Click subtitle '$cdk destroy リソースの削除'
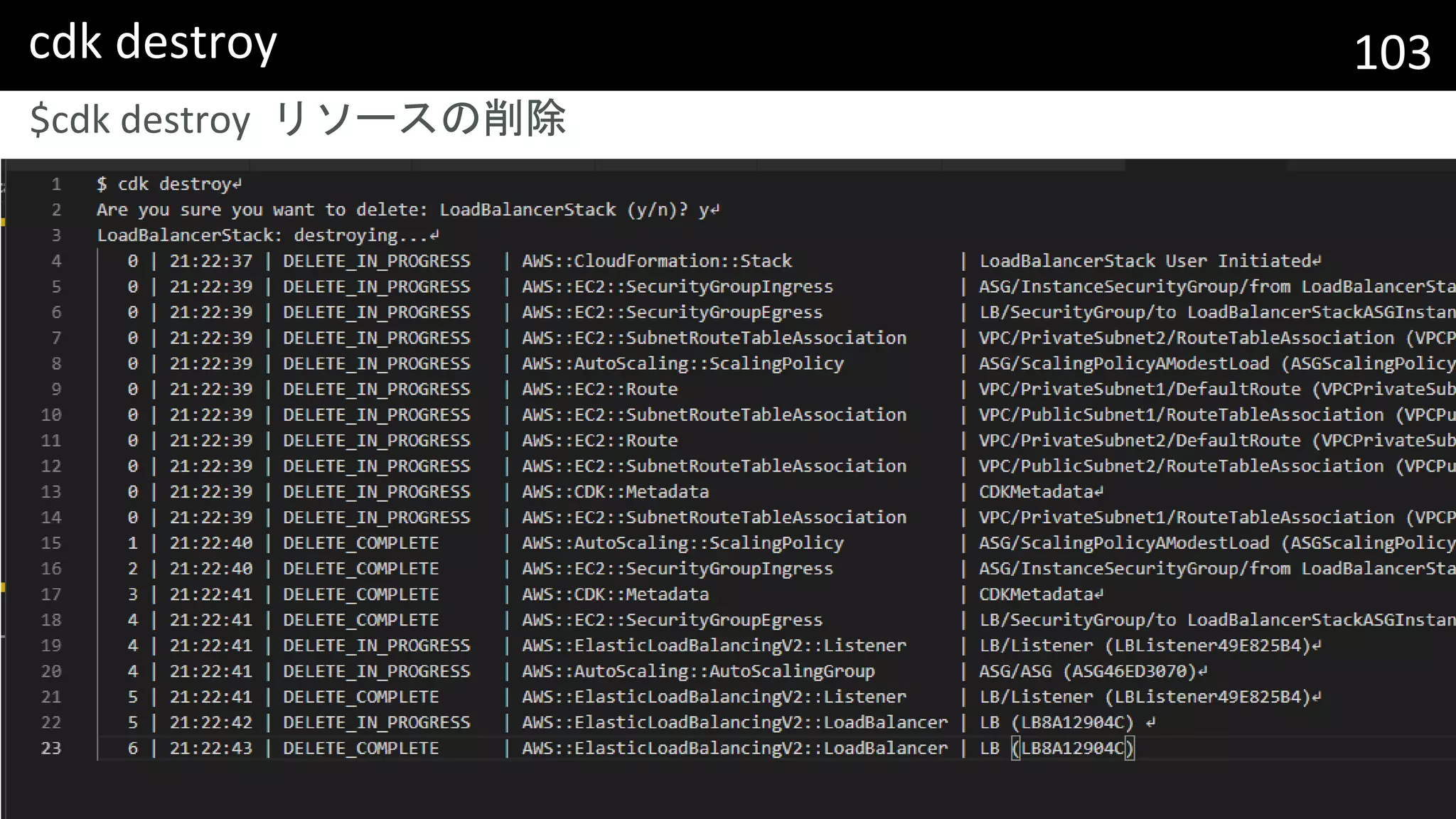The width and height of the screenshot is (1456, 819). 298,119
